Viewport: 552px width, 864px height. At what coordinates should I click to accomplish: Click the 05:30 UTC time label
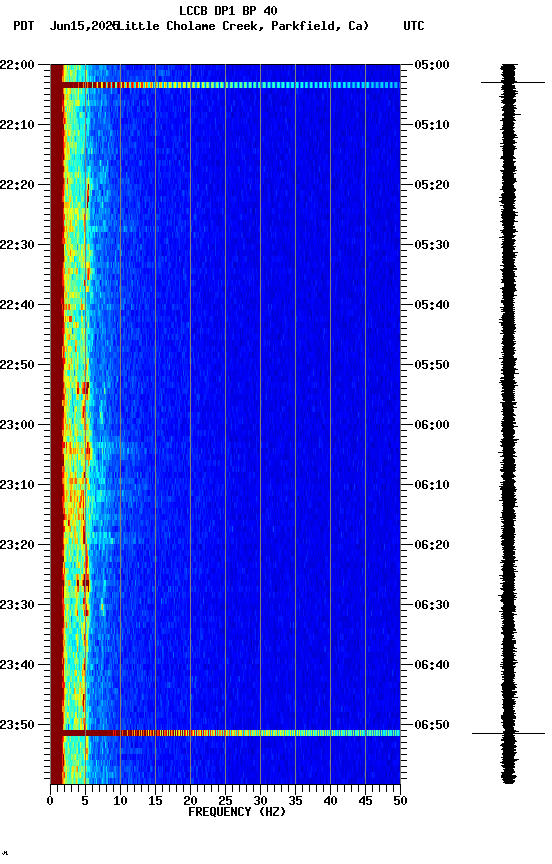[x=432, y=245]
